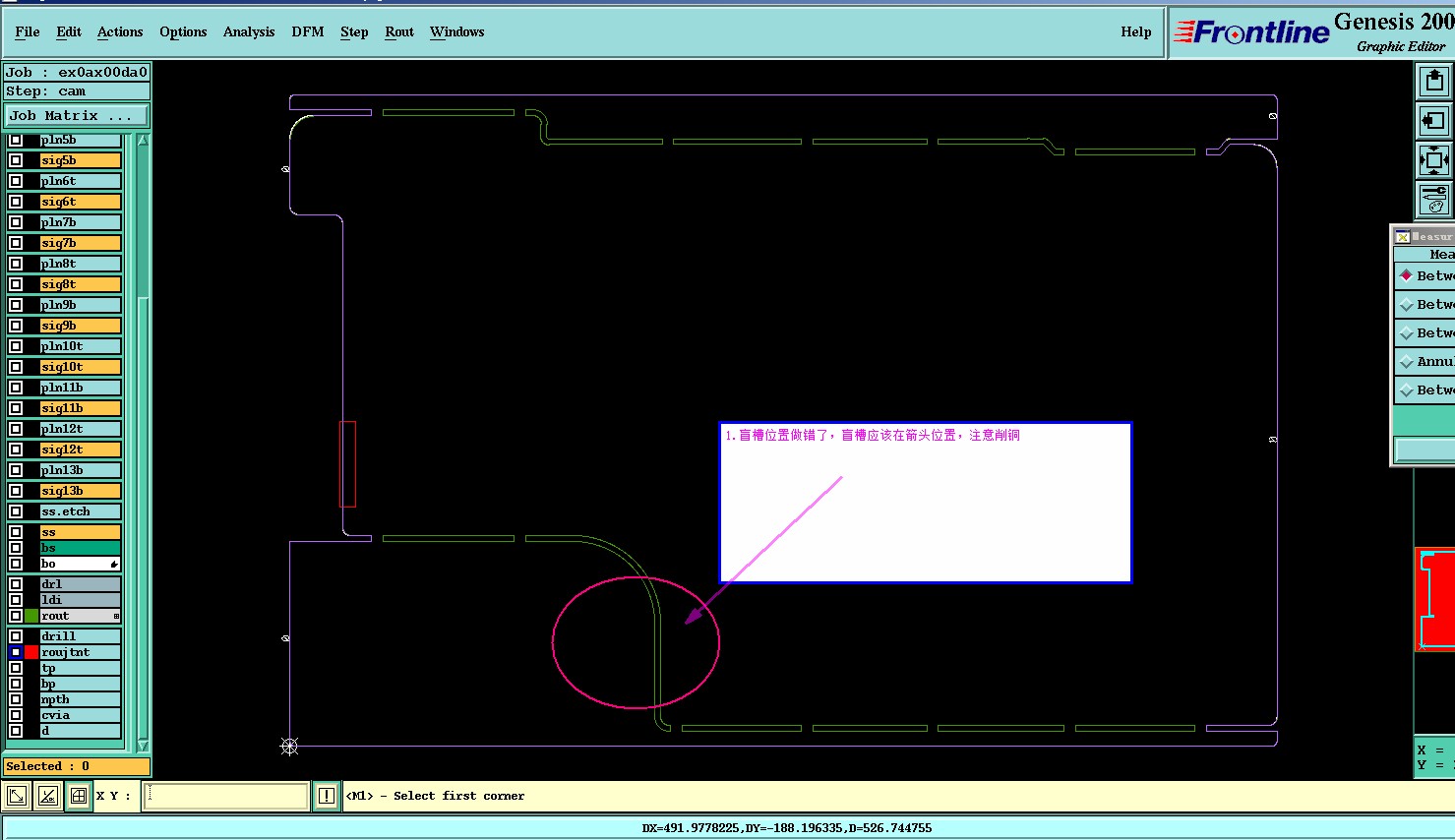Select the second Between measure option
The width and height of the screenshot is (1455, 840).
1407,304
